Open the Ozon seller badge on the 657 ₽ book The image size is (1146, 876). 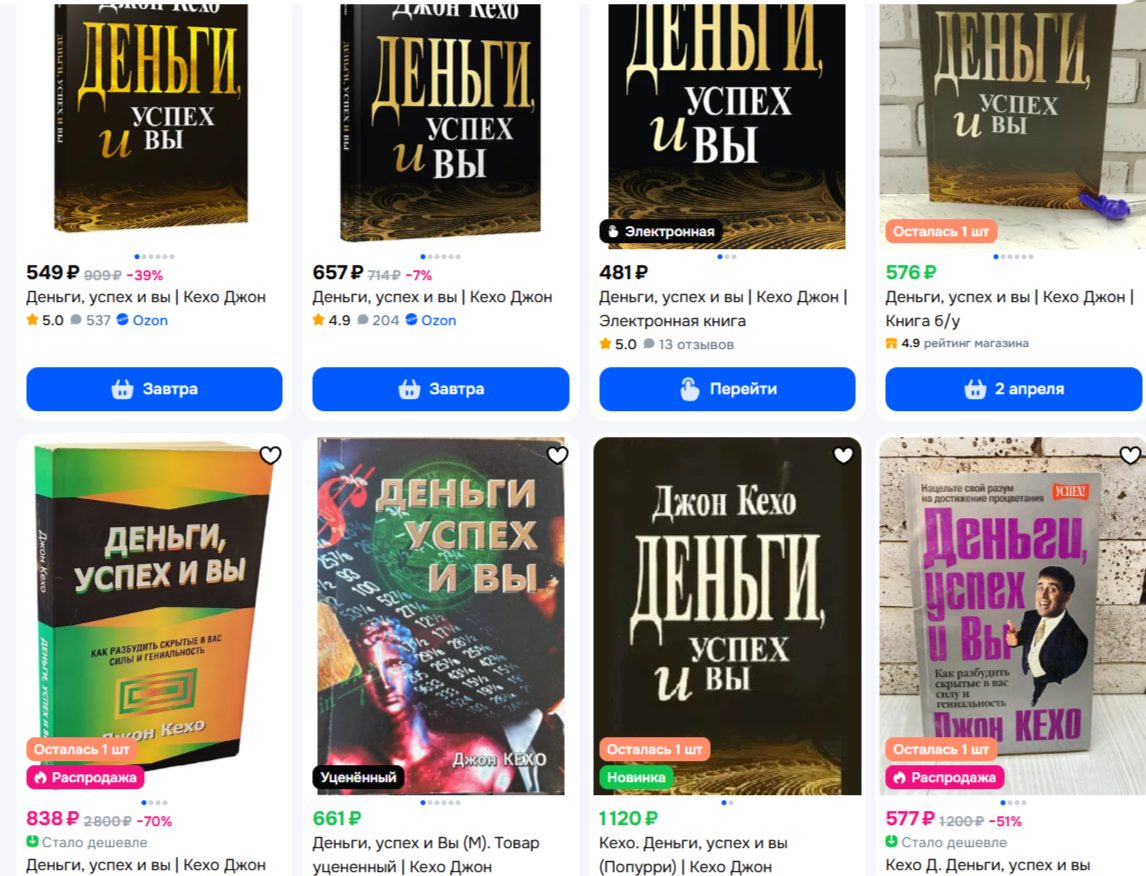click(x=430, y=320)
